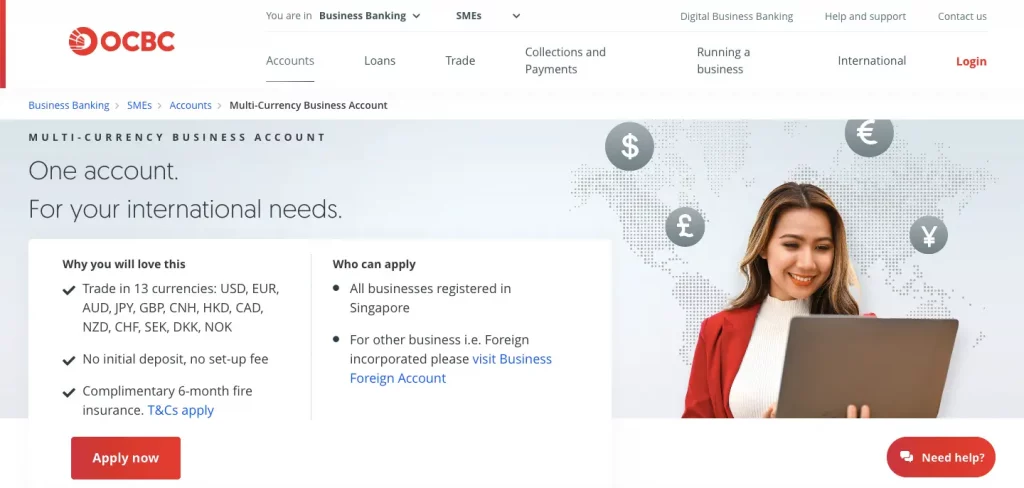Open the Contact us page

pos(963,16)
